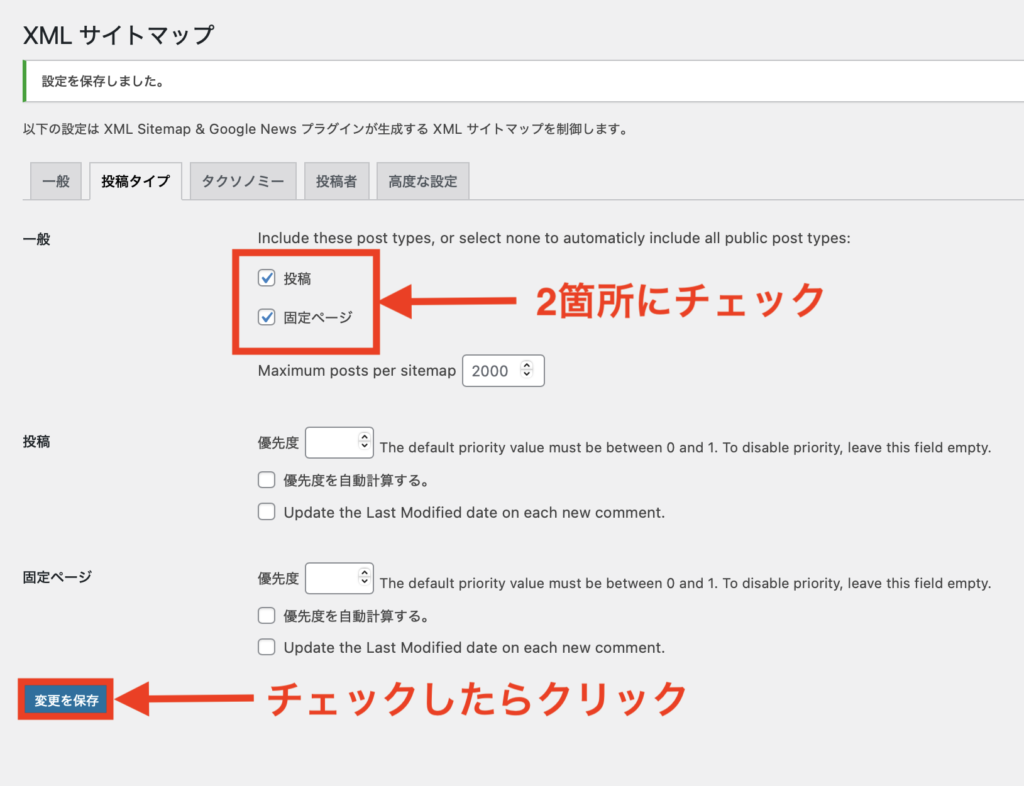Viewport: 1024px width, 786px height.
Task: Uncheck the 固定ページ post type checkbox
Action: [x=267, y=317]
